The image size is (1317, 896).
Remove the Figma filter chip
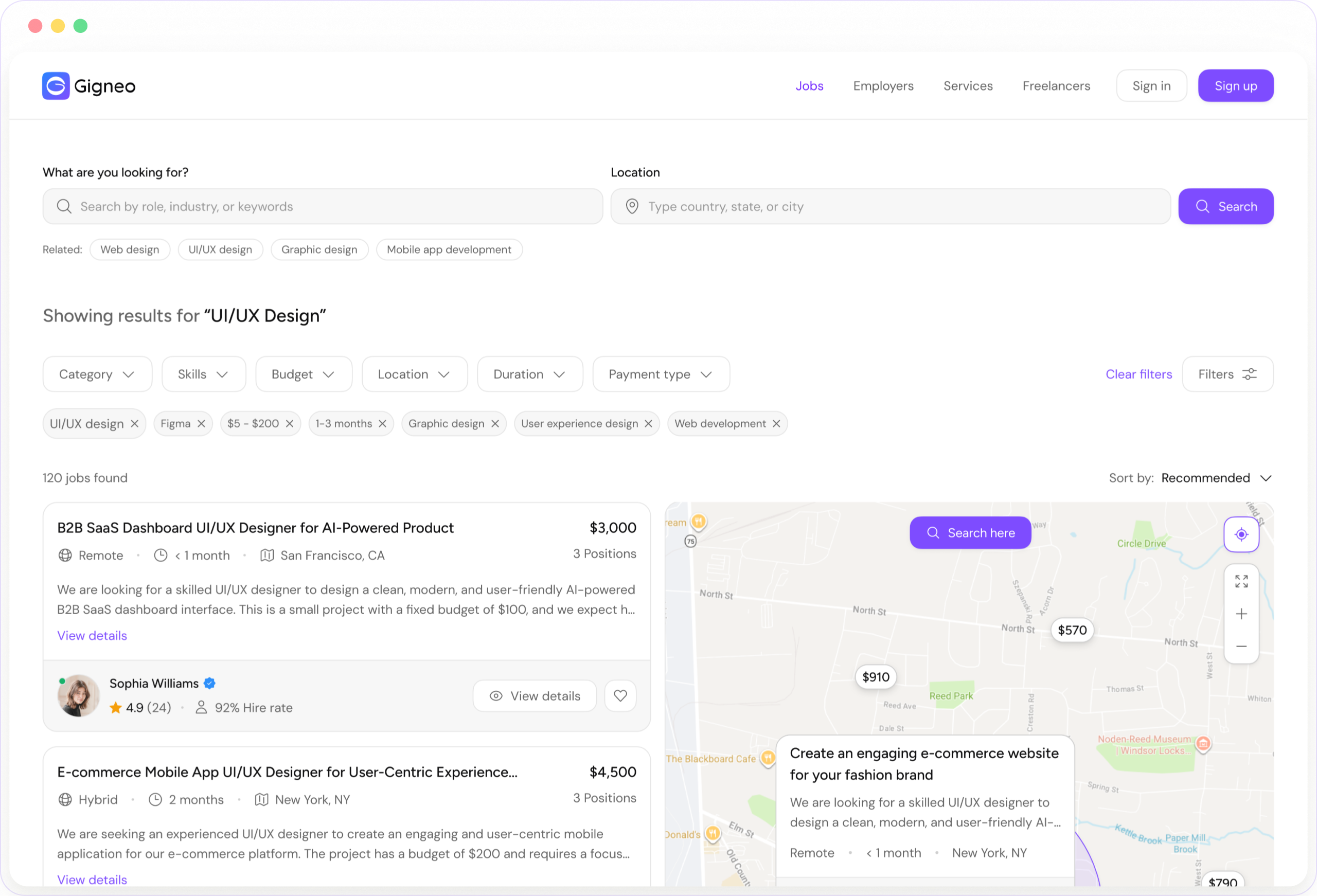[x=201, y=423]
